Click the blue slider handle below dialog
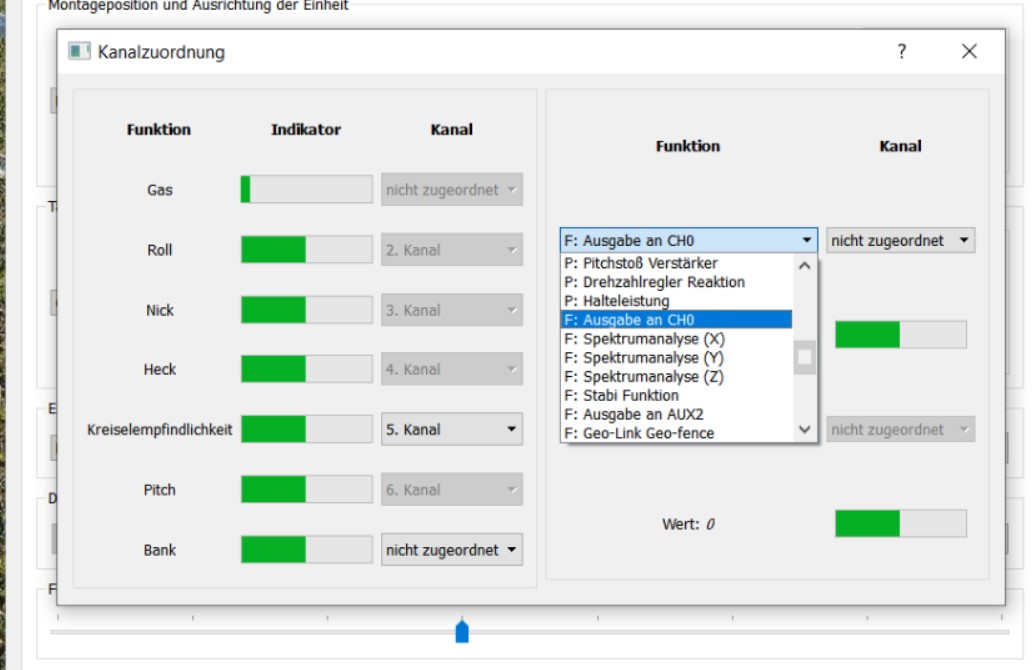 (462, 632)
